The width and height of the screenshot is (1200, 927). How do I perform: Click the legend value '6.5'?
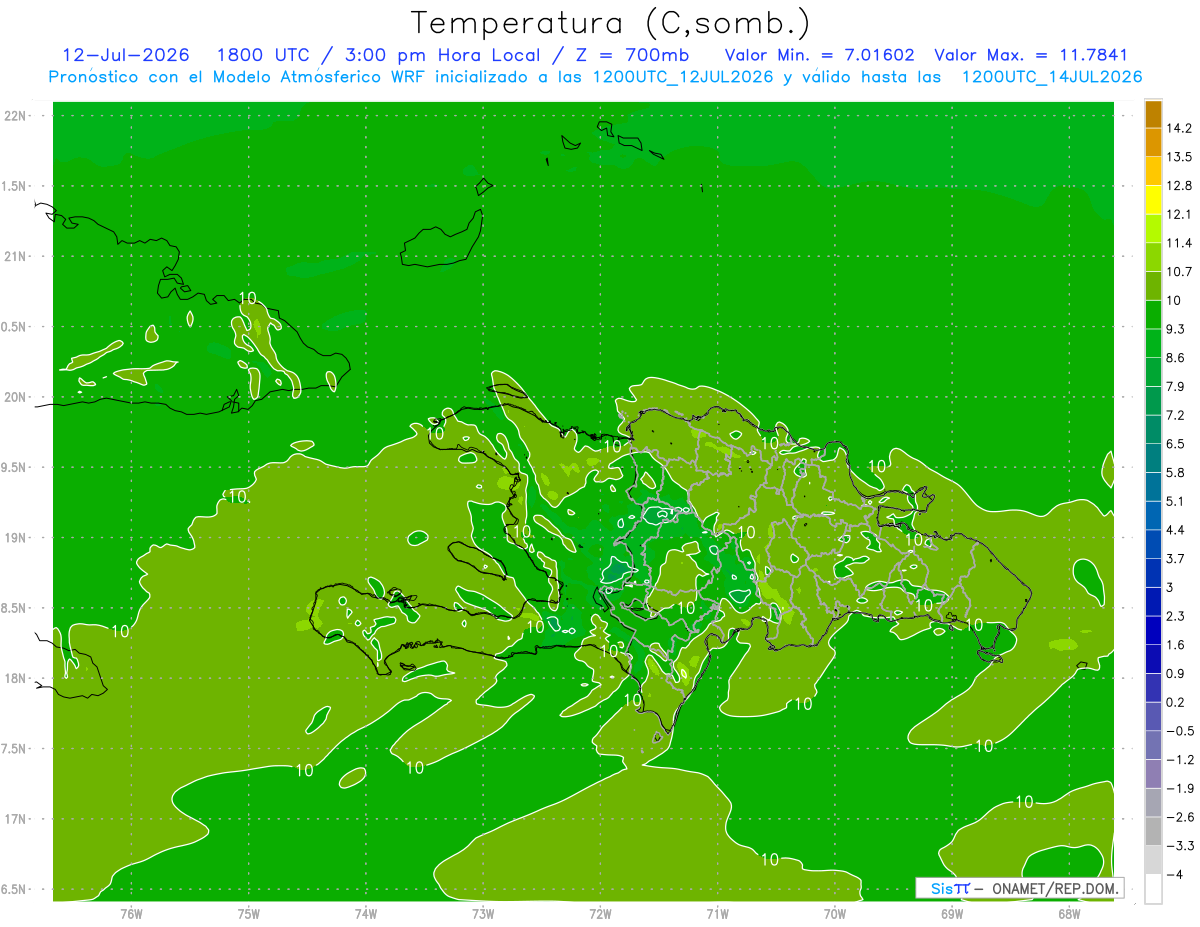click(1176, 444)
